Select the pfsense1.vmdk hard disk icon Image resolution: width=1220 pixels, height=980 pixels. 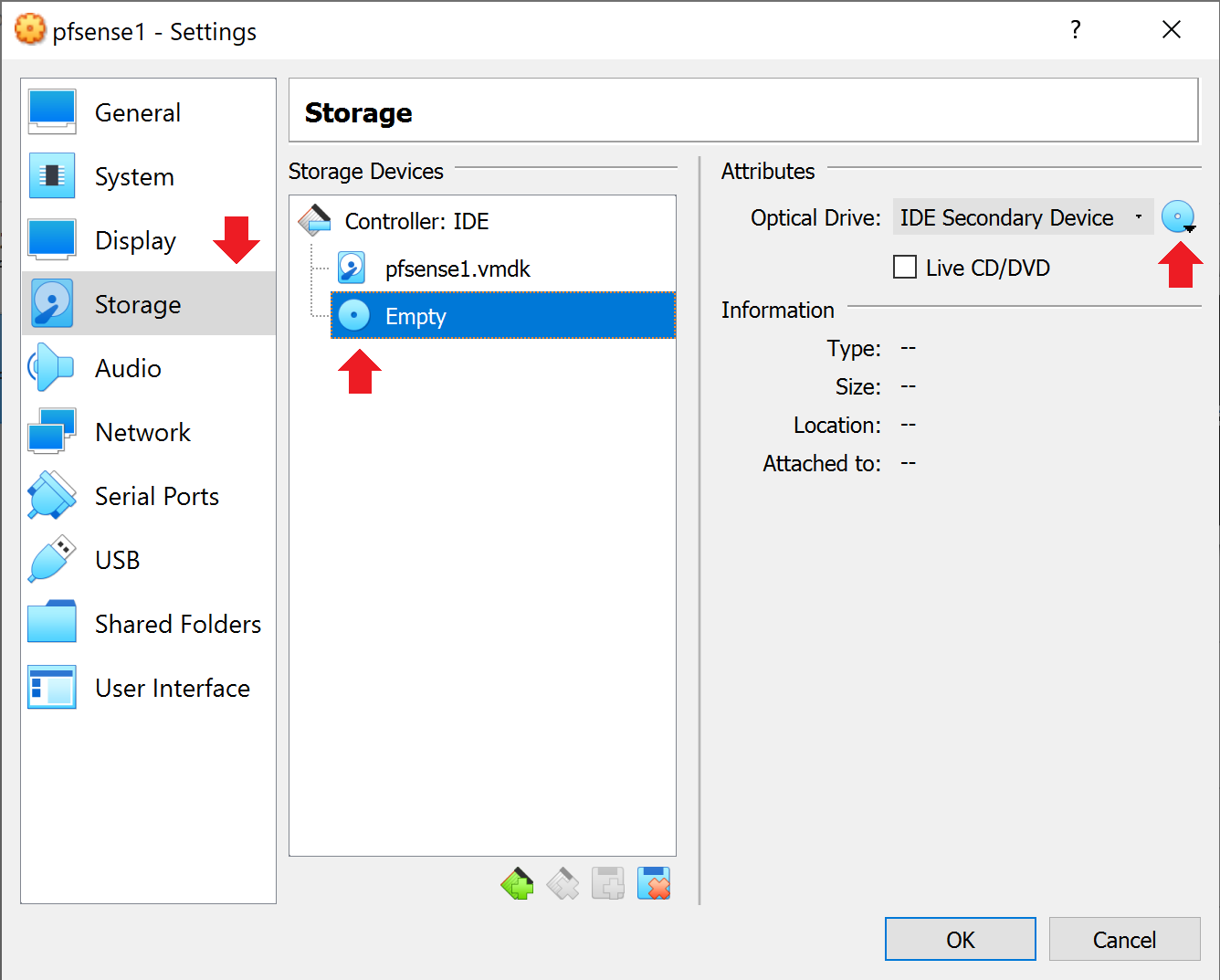click(x=352, y=269)
